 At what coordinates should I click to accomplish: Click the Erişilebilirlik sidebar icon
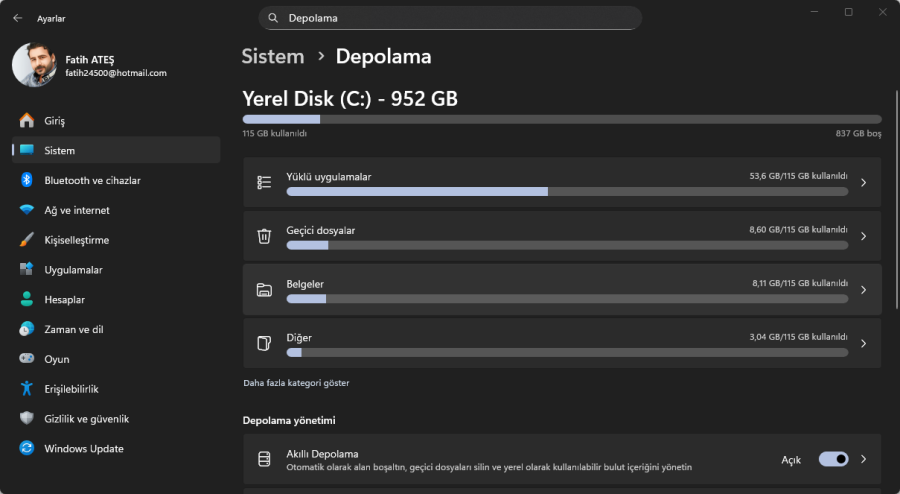coord(27,389)
